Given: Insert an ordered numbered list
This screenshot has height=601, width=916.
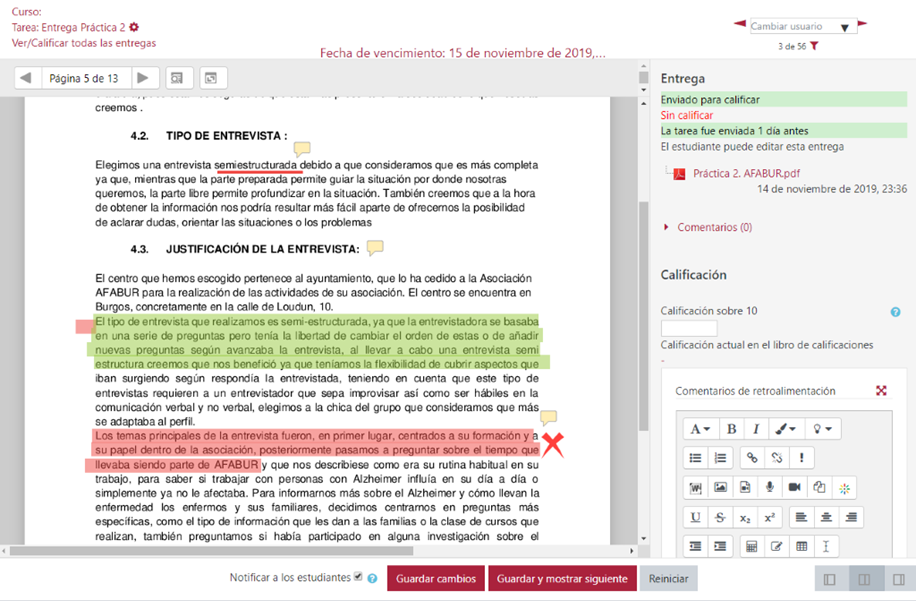Looking at the screenshot, I should [x=720, y=458].
